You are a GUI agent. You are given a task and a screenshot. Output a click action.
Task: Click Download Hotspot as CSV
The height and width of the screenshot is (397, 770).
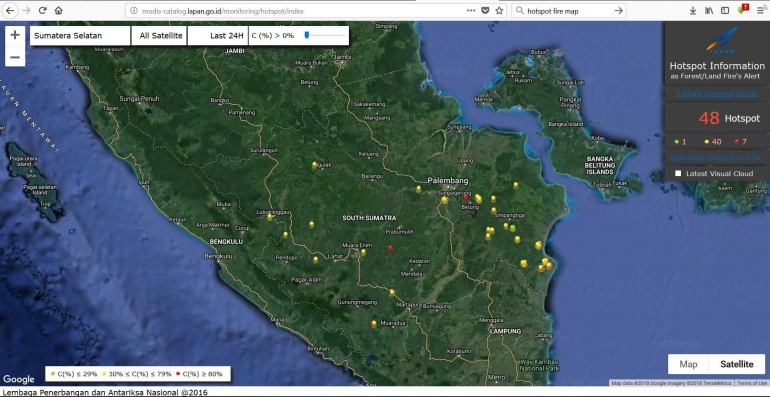coord(715,157)
